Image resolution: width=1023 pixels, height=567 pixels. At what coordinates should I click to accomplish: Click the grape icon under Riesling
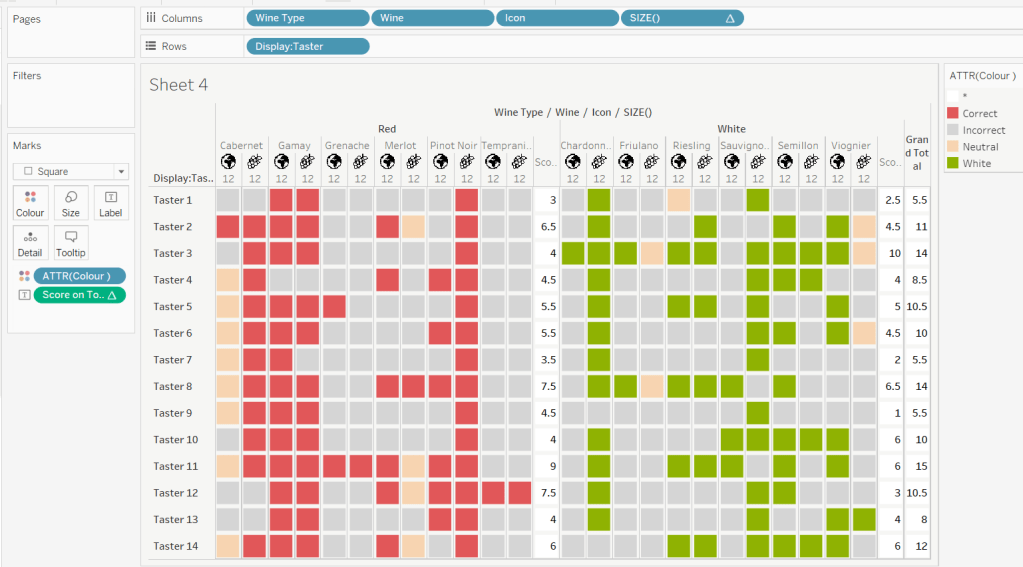tap(705, 161)
